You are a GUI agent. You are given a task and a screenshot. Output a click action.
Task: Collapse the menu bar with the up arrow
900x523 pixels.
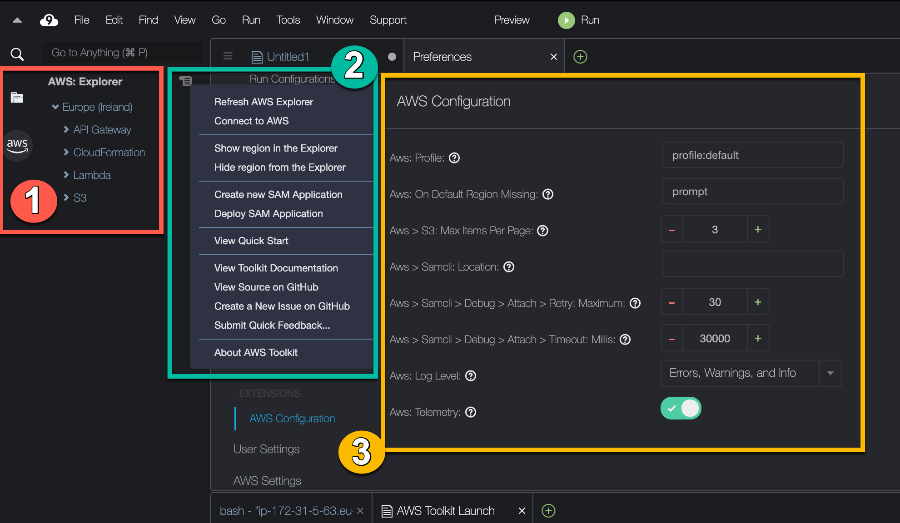(x=17, y=20)
